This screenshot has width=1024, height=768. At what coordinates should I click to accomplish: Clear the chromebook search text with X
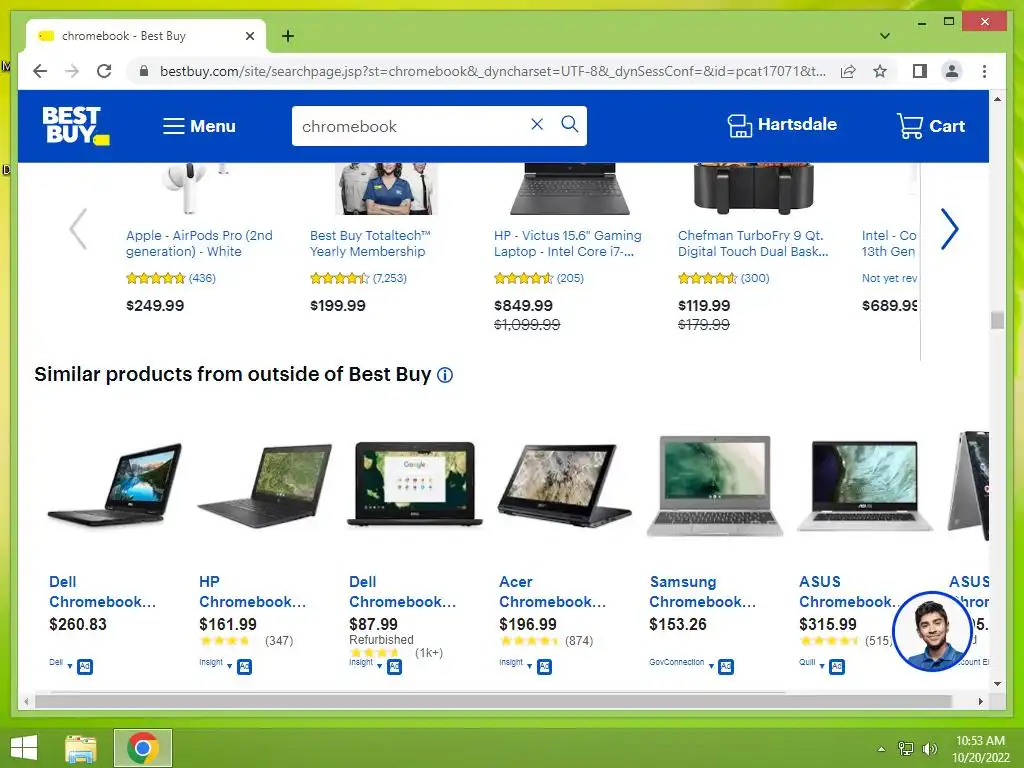click(x=537, y=124)
